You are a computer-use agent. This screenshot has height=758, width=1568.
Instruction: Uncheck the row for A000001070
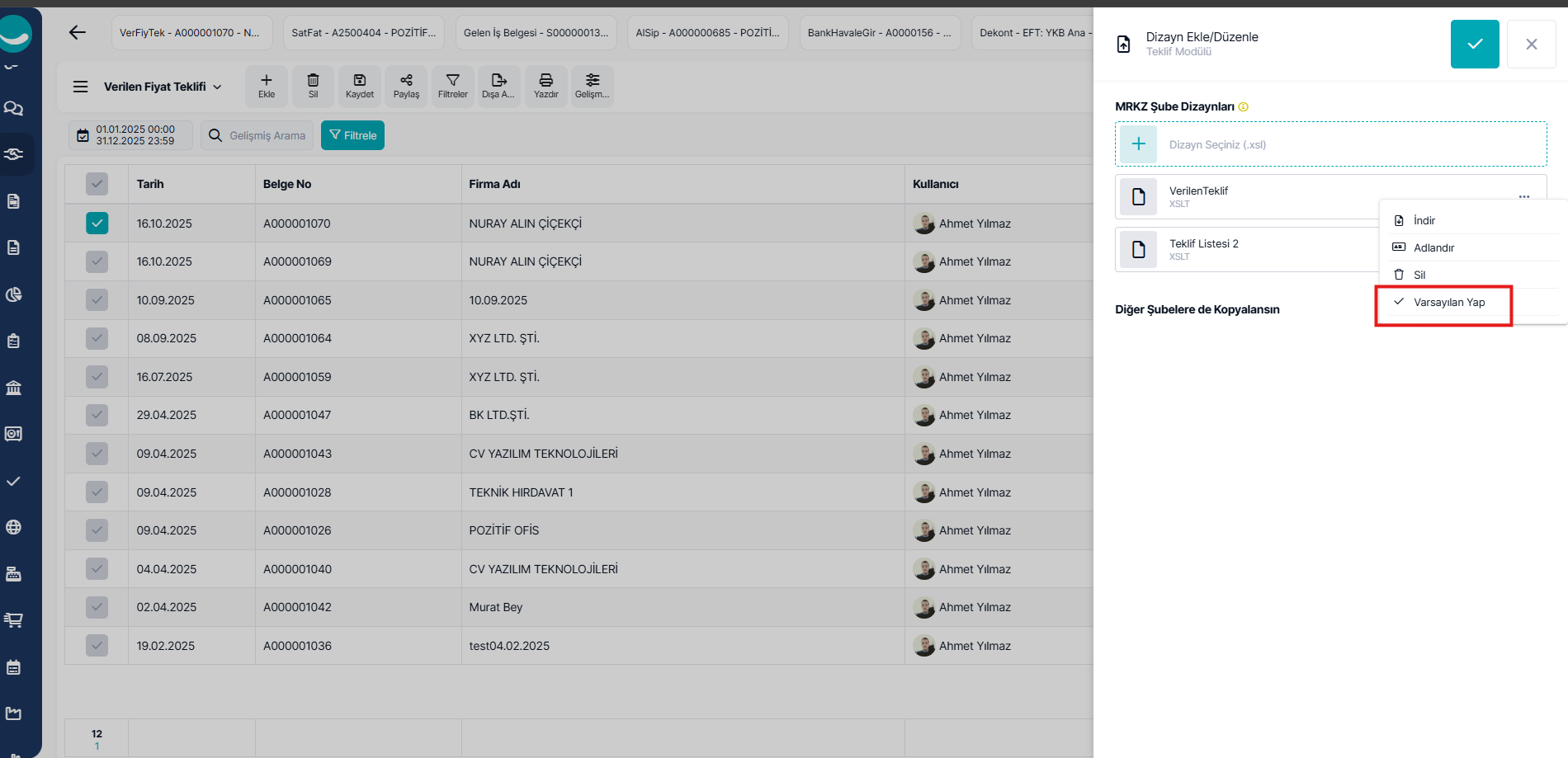click(x=97, y=224)
